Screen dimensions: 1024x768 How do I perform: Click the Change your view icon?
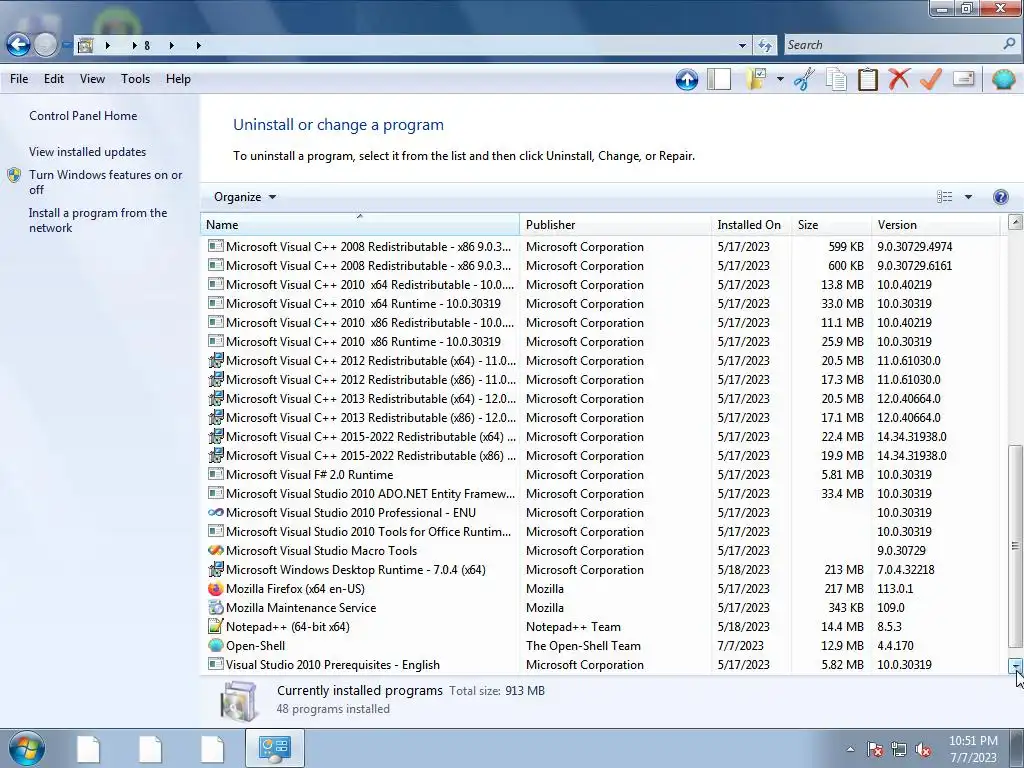tap(944, 197)
